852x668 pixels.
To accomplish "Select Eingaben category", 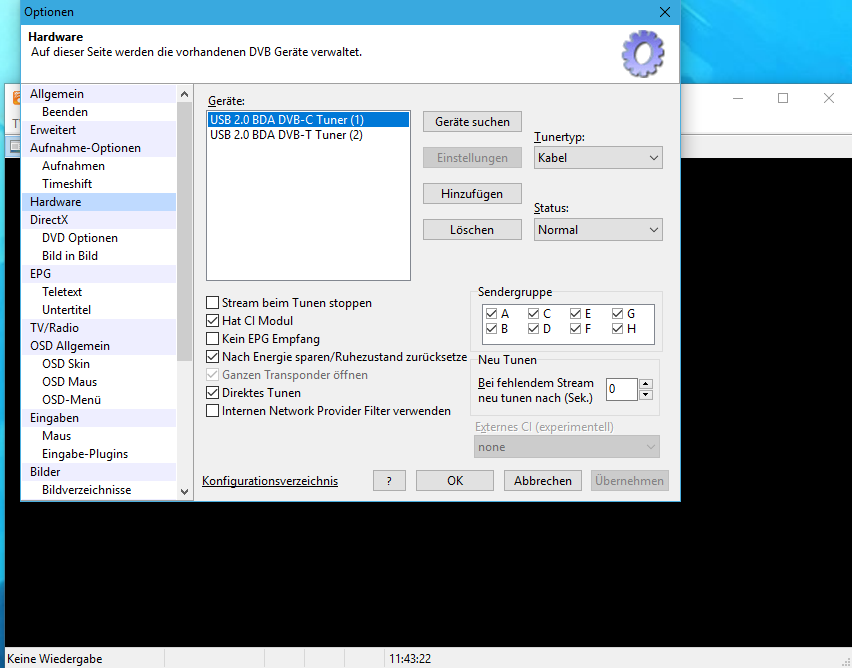I will coord(99,417).
